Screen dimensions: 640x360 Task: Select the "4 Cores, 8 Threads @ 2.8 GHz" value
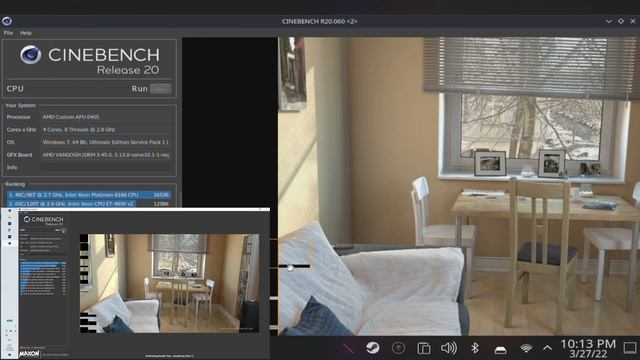pos(79,129)
